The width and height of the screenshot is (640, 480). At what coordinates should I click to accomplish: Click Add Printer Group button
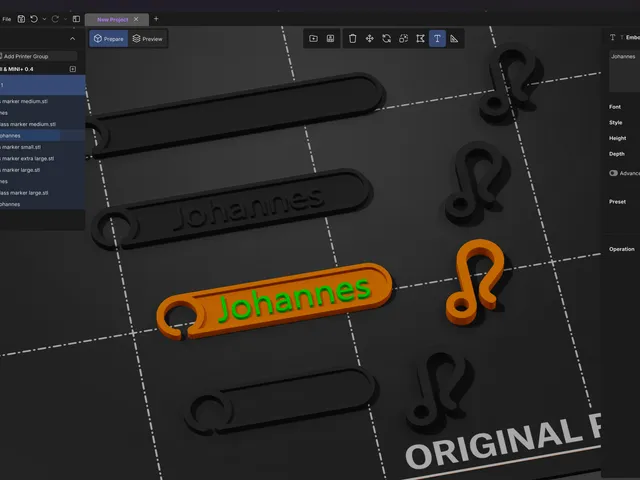(38, 56)
